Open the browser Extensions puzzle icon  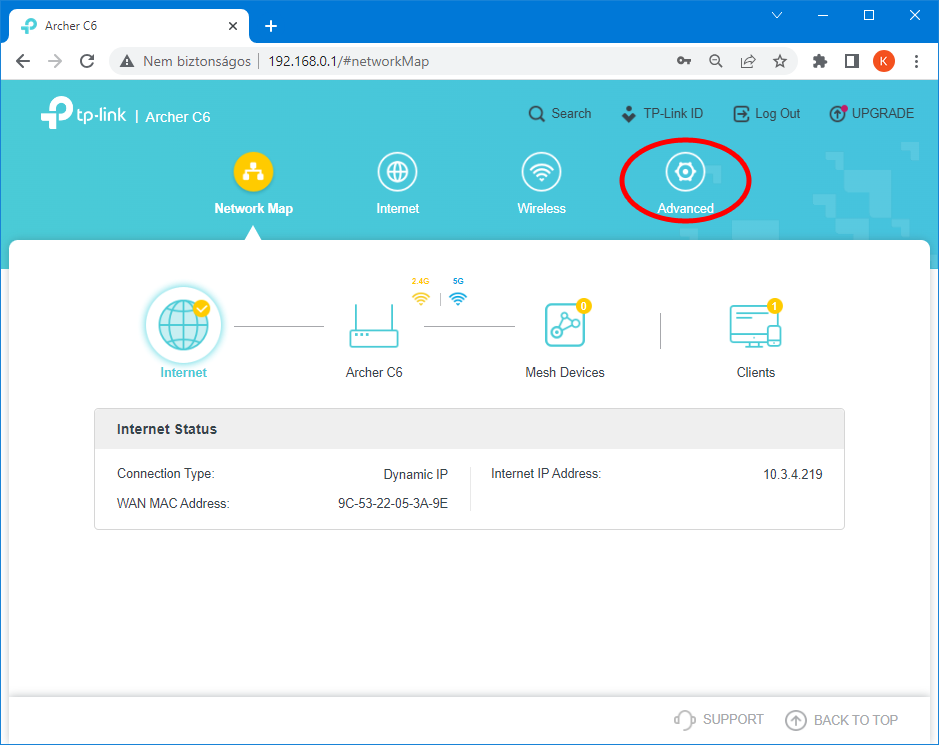point(820,61)
